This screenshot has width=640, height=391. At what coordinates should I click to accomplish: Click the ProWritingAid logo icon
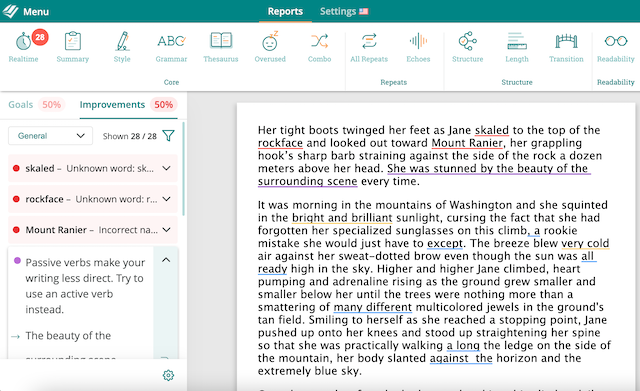[x=10, y=11]
